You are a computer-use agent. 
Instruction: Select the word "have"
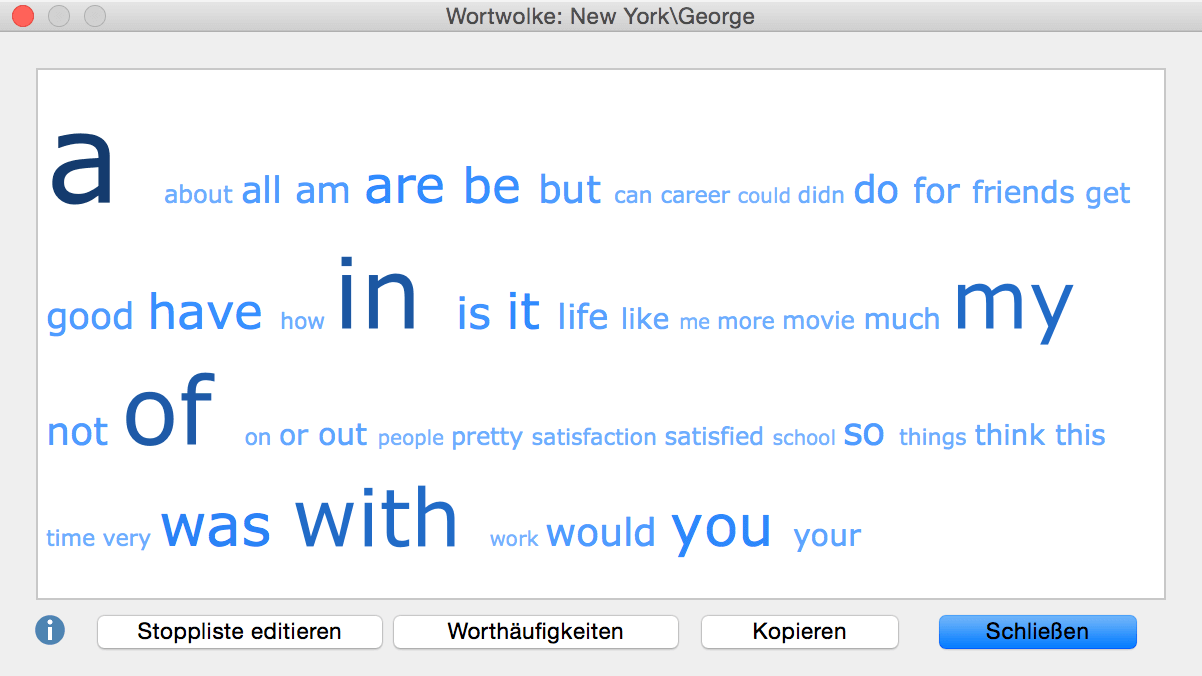[205, 312]
